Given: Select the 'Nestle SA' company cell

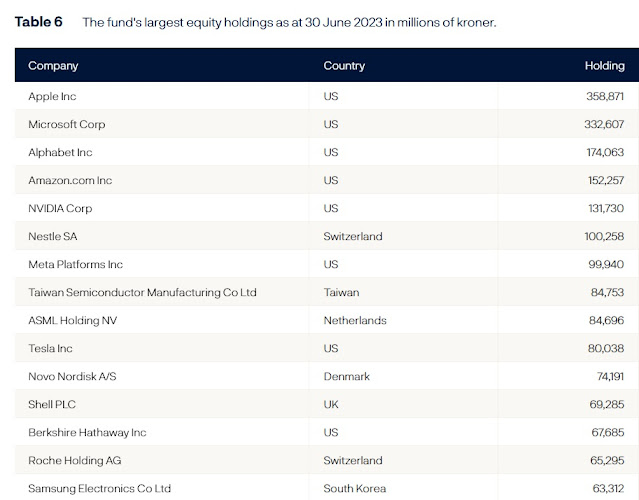Looking at the screenshot, I should (x=53, y=236).
